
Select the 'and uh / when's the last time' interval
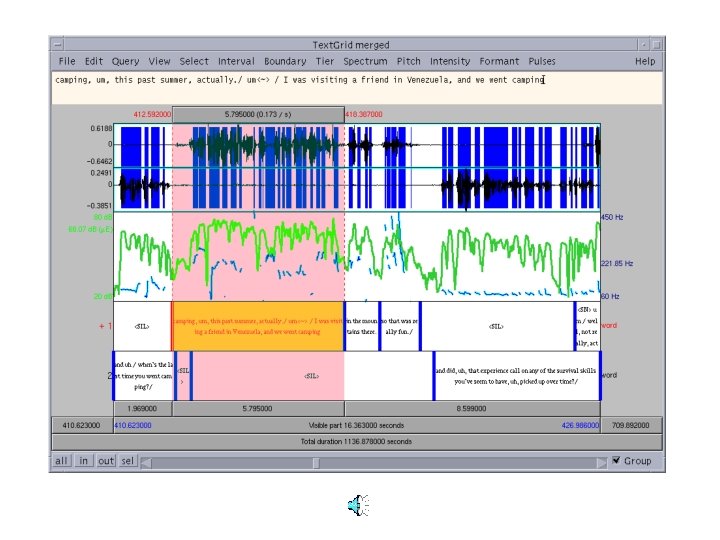point(144,376)
